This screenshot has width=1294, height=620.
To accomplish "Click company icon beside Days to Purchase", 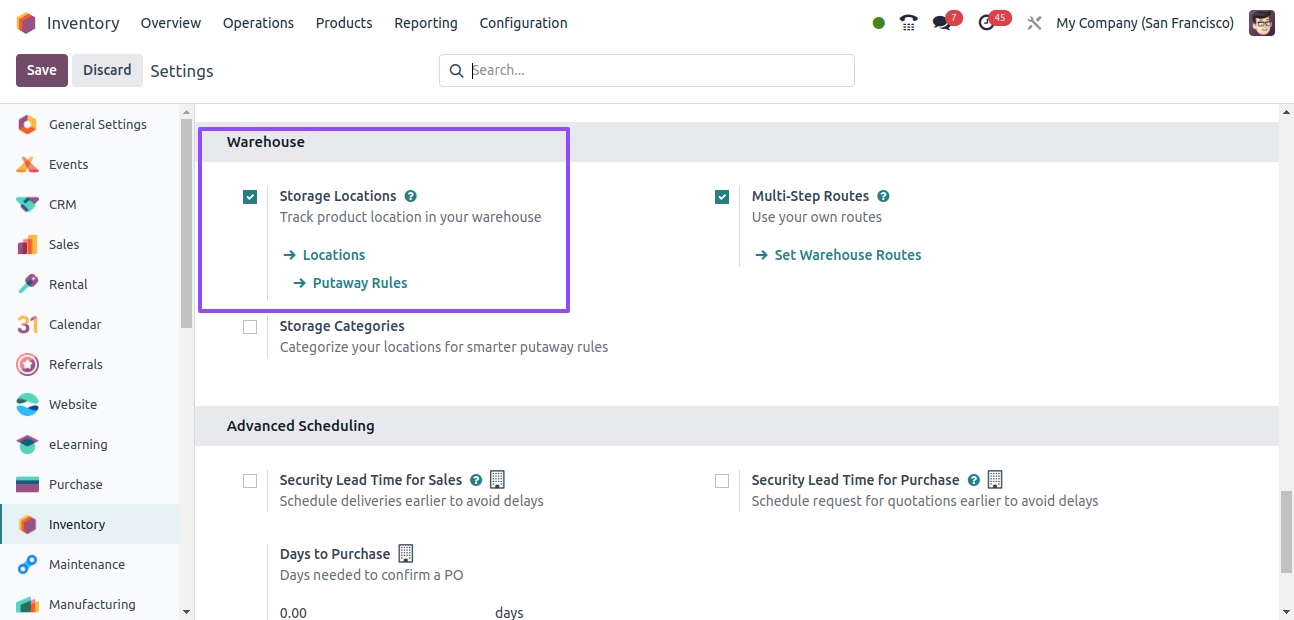I will coord(405,553).
